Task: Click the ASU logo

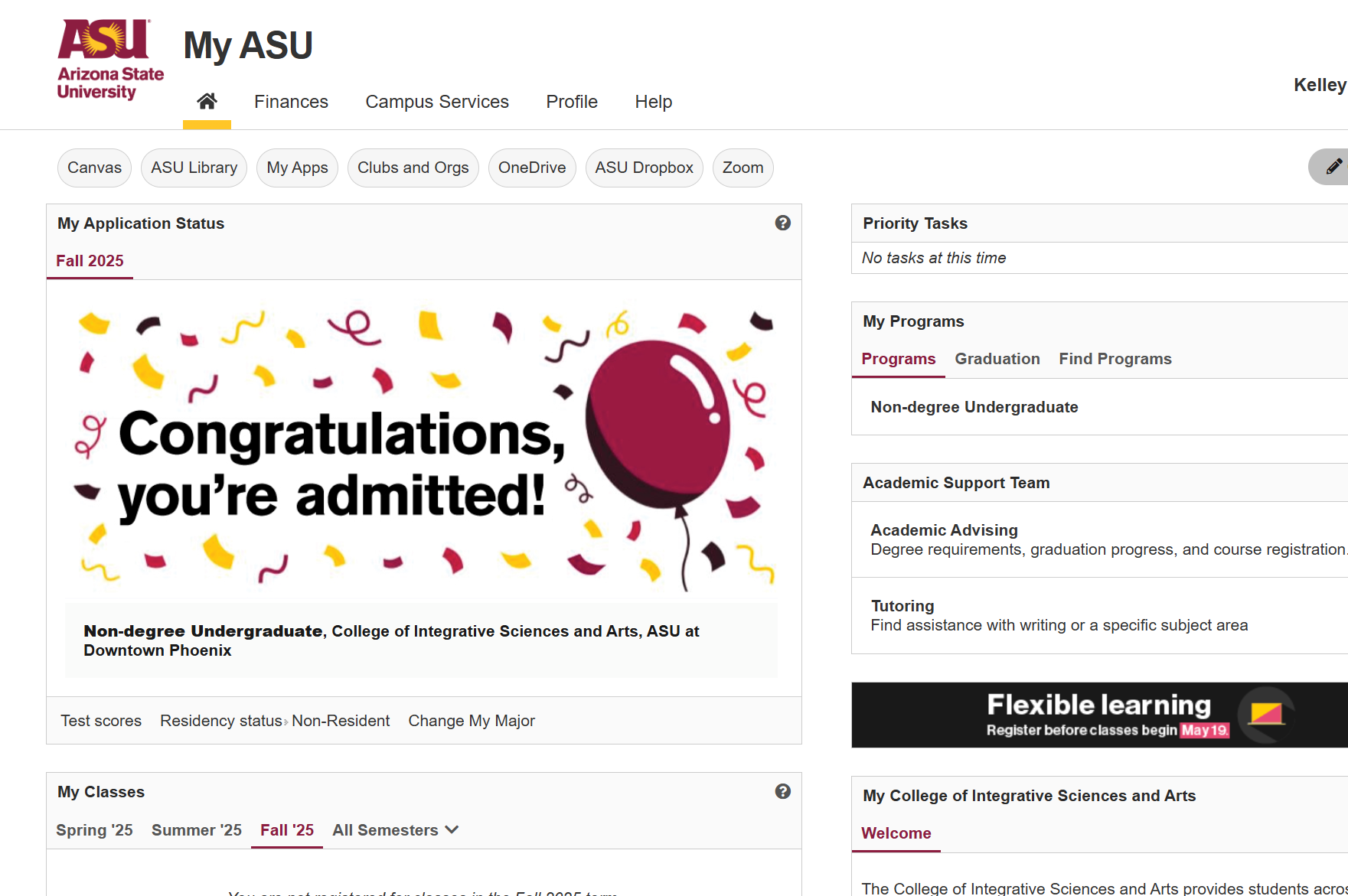Action: 110,60
